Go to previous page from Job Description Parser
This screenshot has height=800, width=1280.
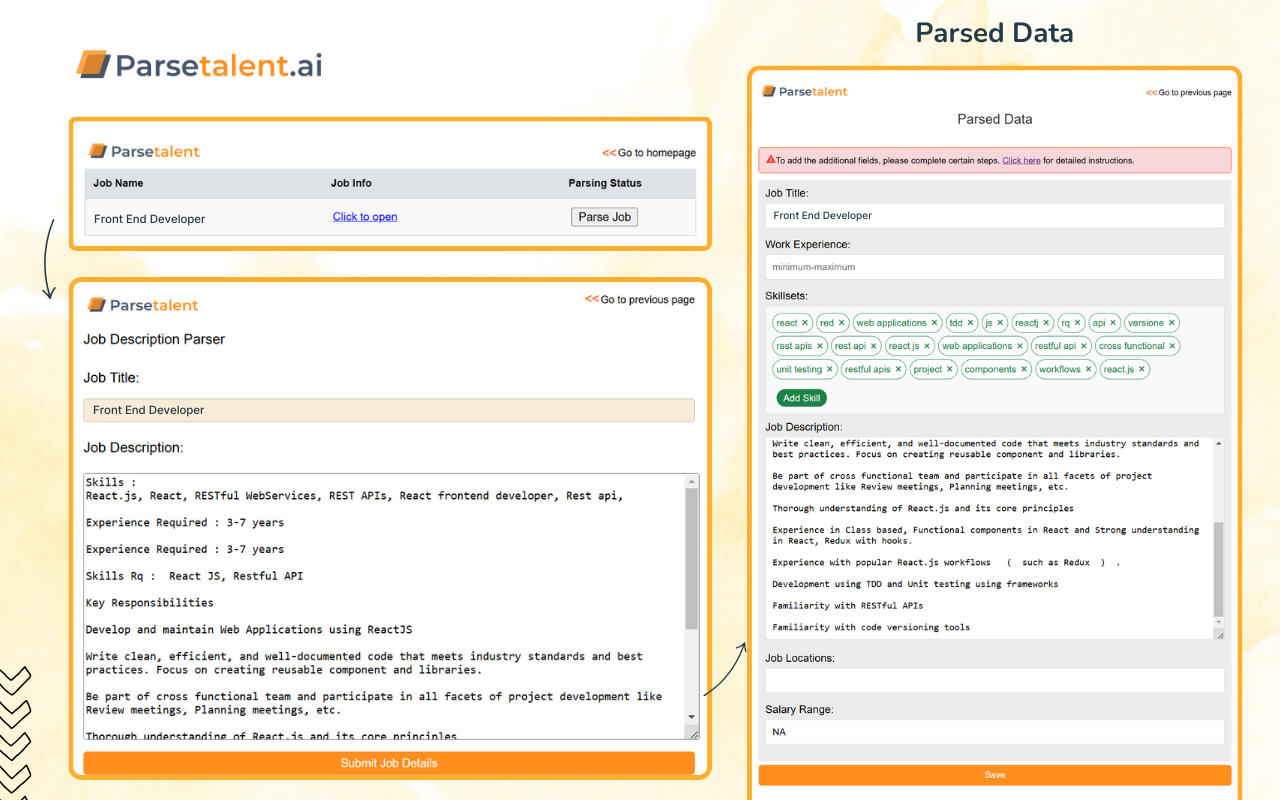(x=640, y=299)
